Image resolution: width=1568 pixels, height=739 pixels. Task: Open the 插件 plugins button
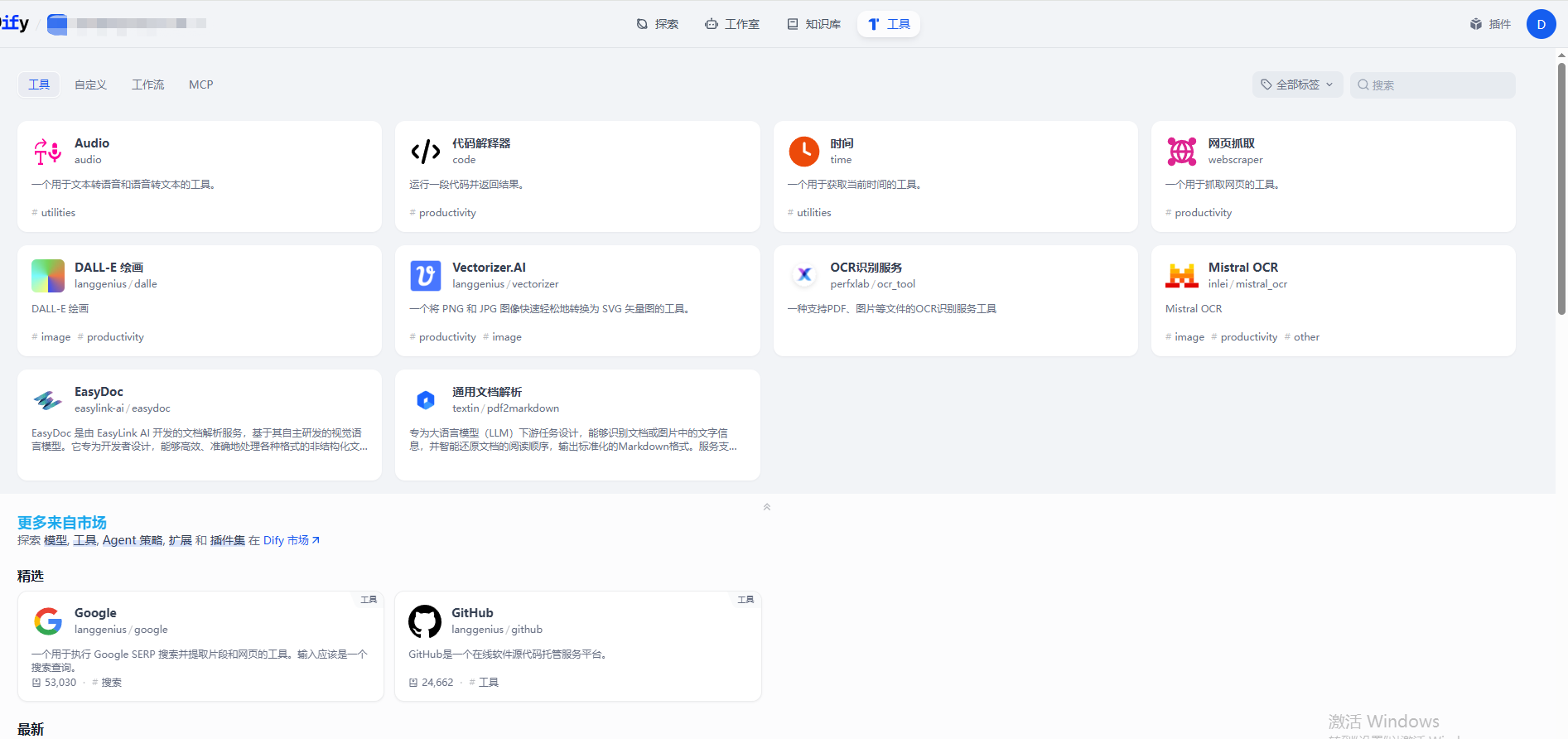1491,24
